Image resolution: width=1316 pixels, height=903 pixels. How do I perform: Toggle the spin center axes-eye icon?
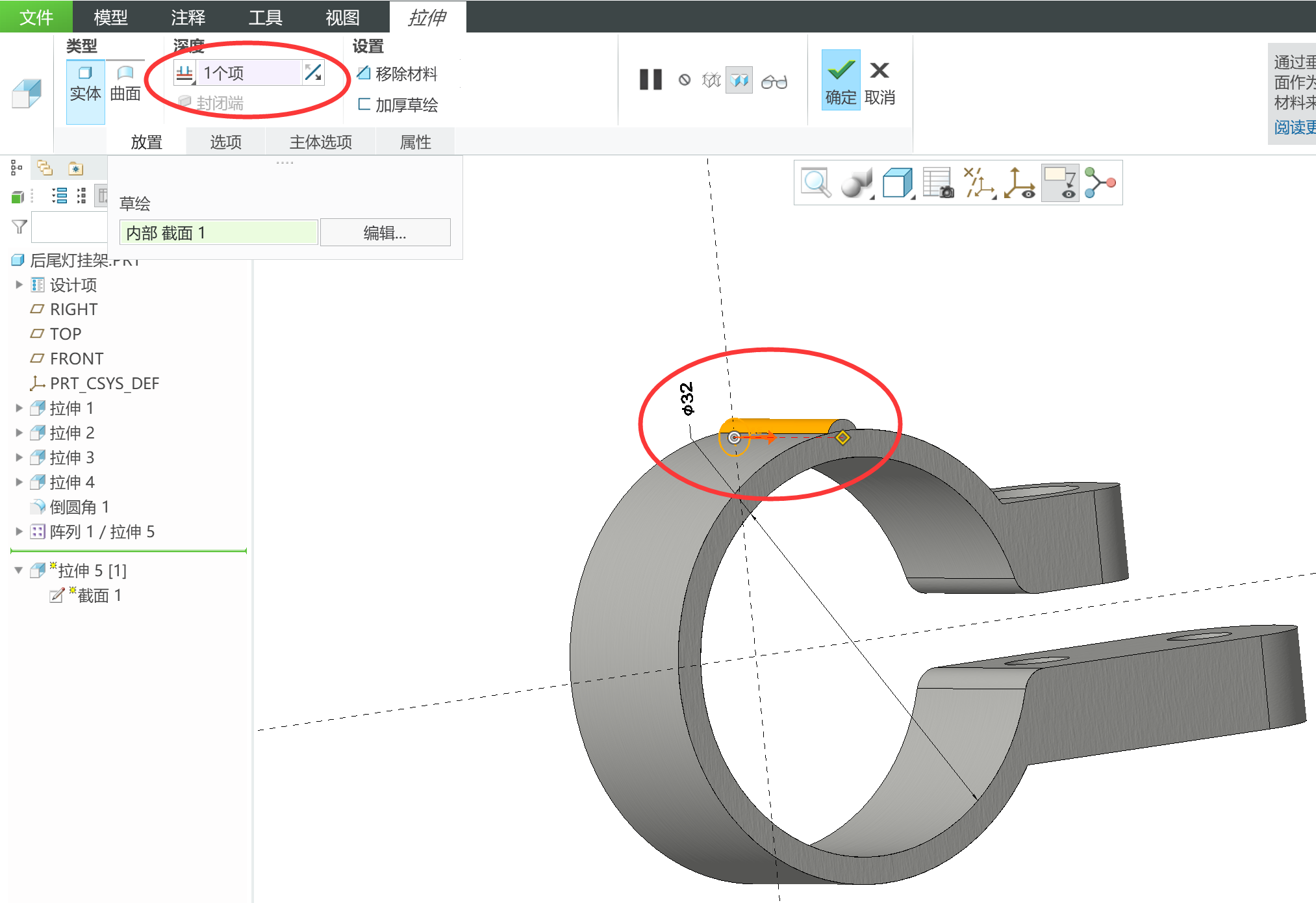[1019, 183]
